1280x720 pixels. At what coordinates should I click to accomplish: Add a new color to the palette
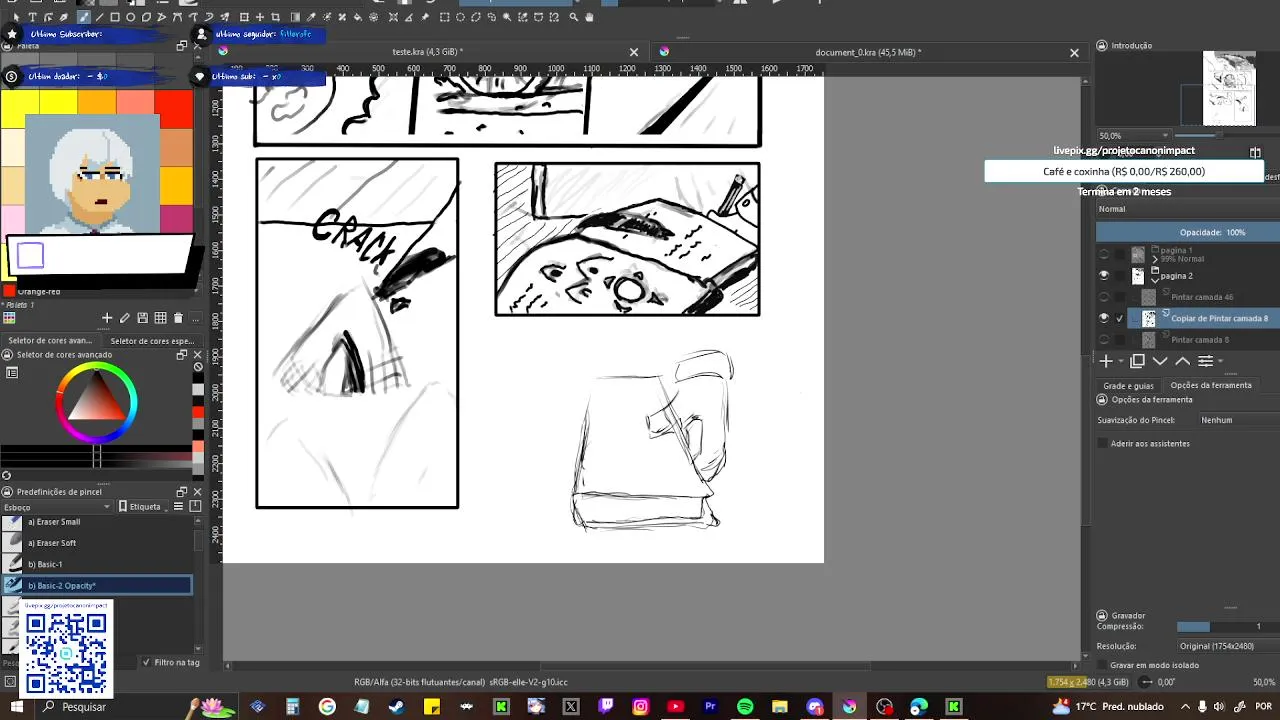click(107, 318)
